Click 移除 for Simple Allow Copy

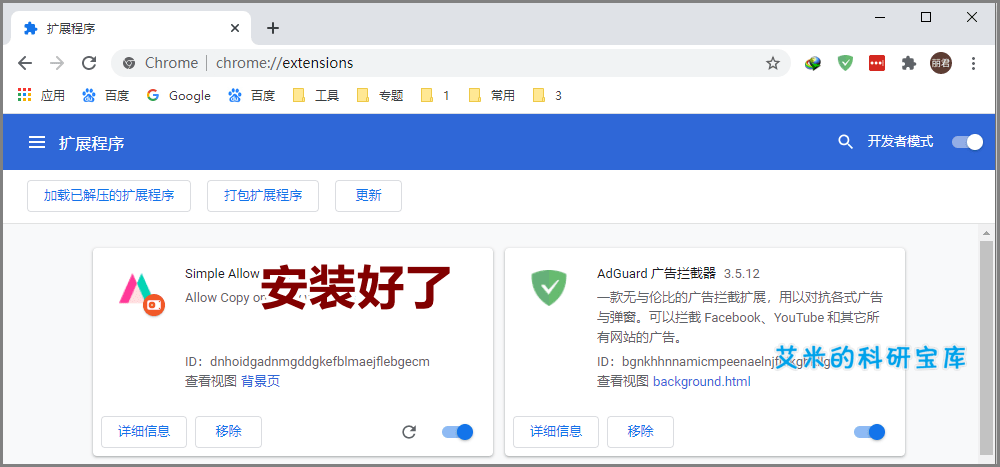(228, 432)
